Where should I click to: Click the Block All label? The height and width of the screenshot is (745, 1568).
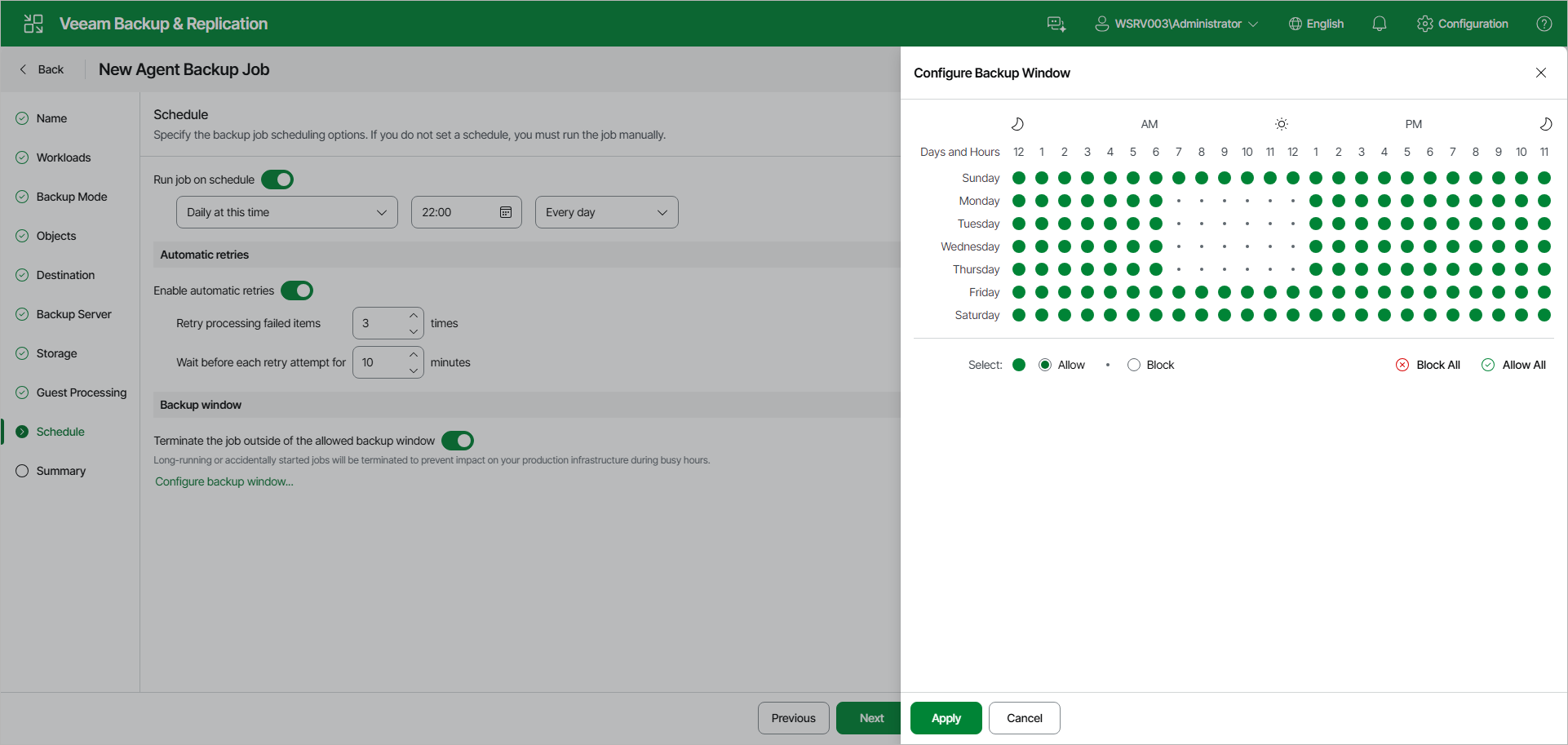(x=1438, y=365)
